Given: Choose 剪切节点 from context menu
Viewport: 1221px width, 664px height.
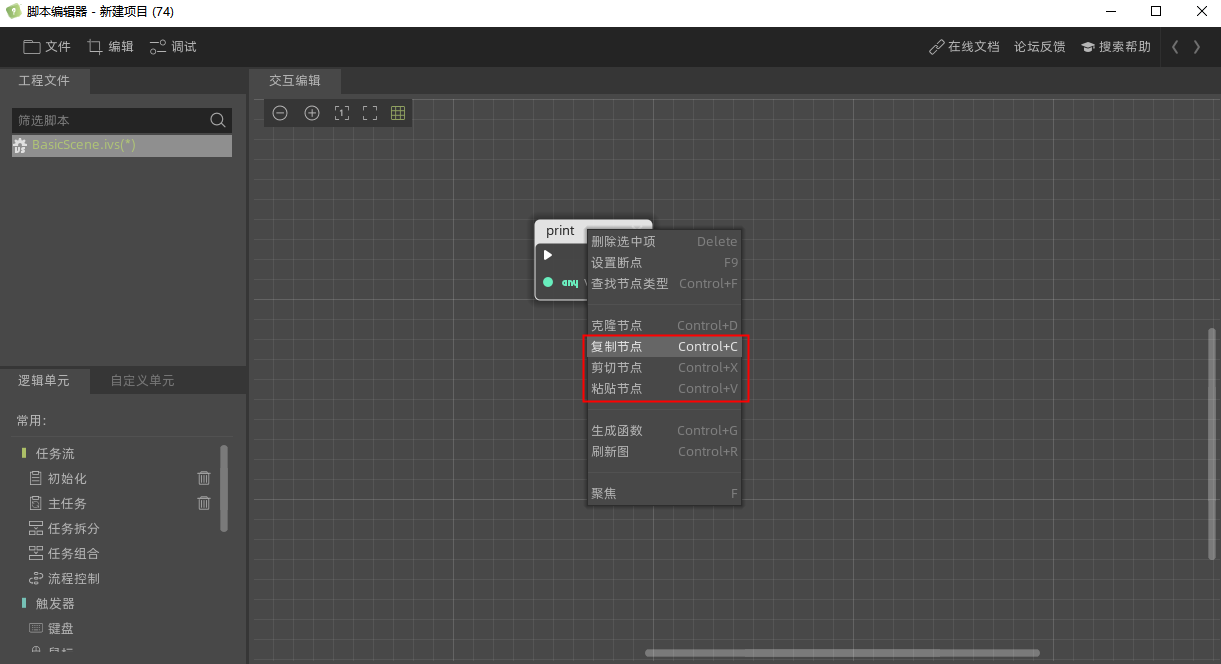Looking at the screenshot, I should [x=664, y=367].
